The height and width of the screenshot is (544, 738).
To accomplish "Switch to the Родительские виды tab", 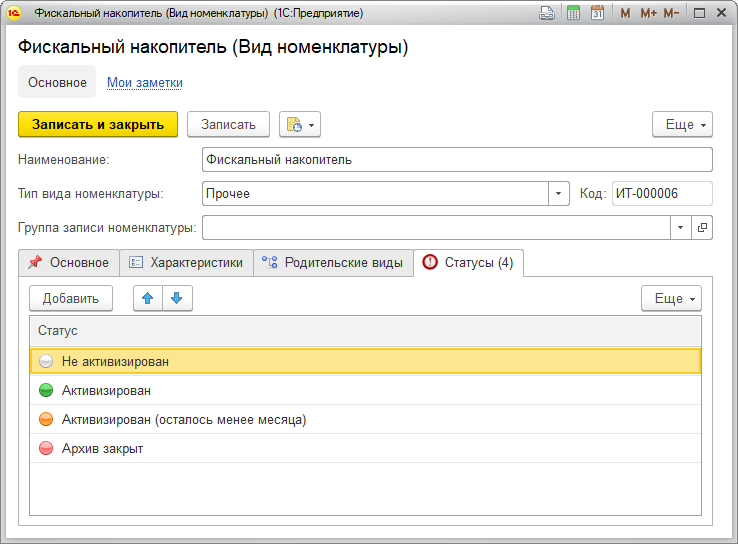I will (x=334, y=263).
